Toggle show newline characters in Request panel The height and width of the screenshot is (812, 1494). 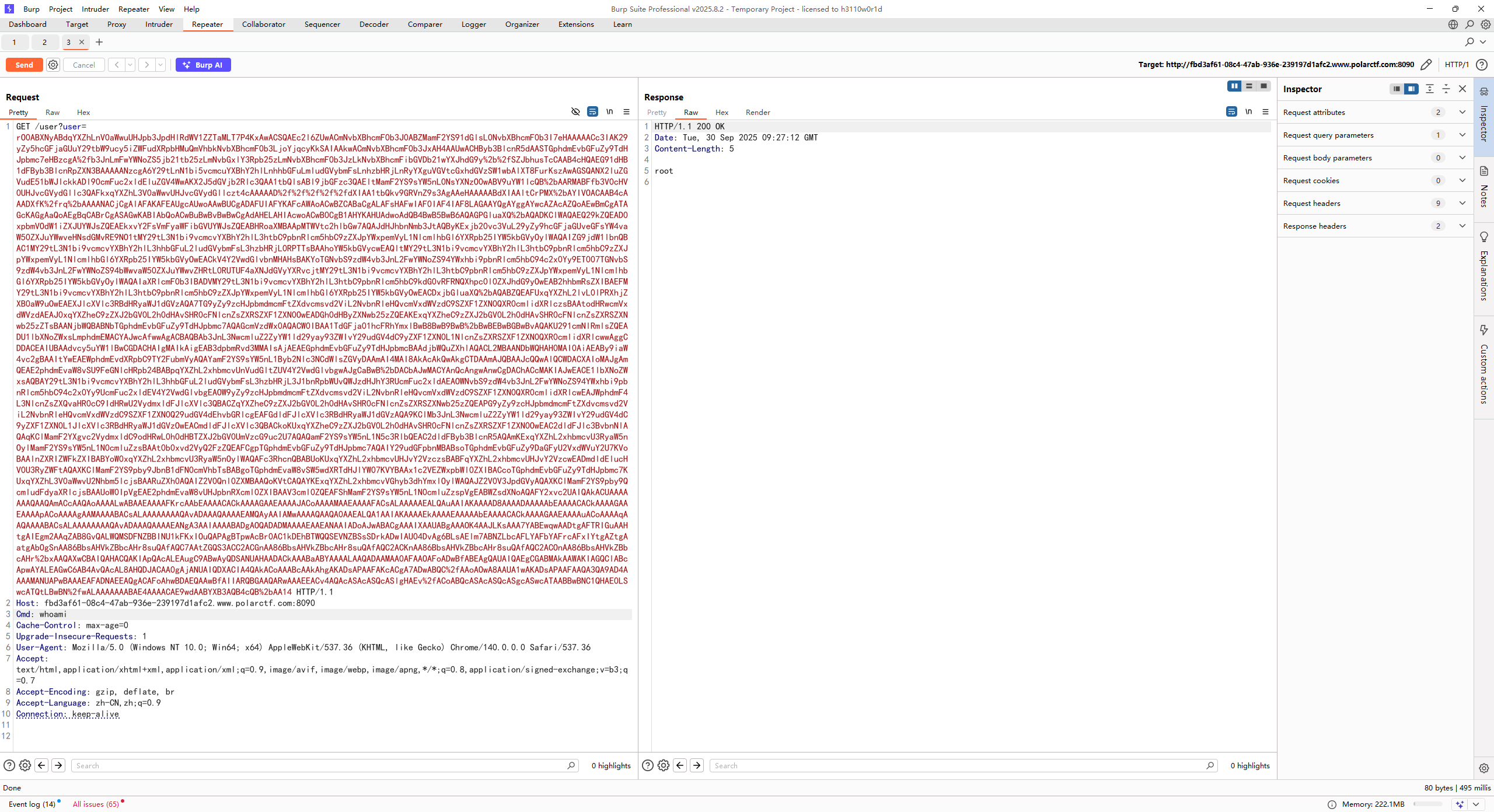tap(609, 111)
